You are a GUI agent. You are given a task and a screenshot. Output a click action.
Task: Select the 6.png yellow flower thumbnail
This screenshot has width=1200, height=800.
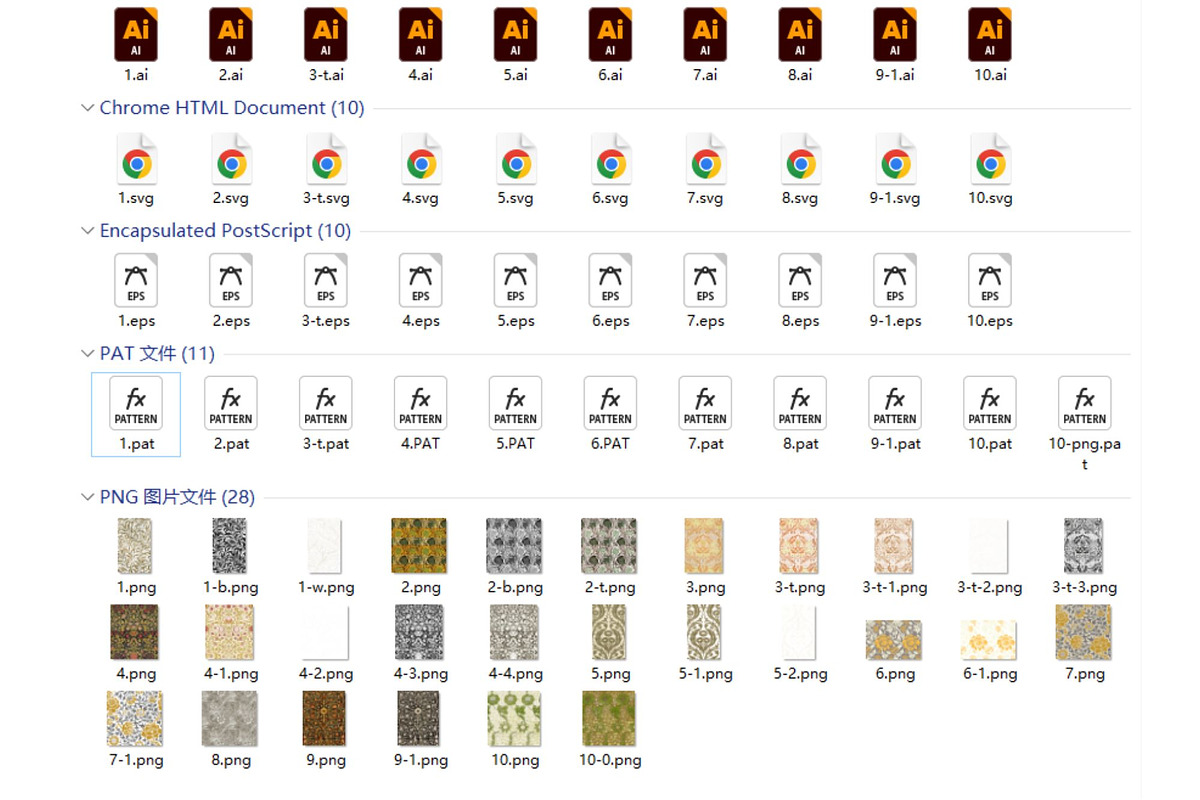click(x=894, y=640)
